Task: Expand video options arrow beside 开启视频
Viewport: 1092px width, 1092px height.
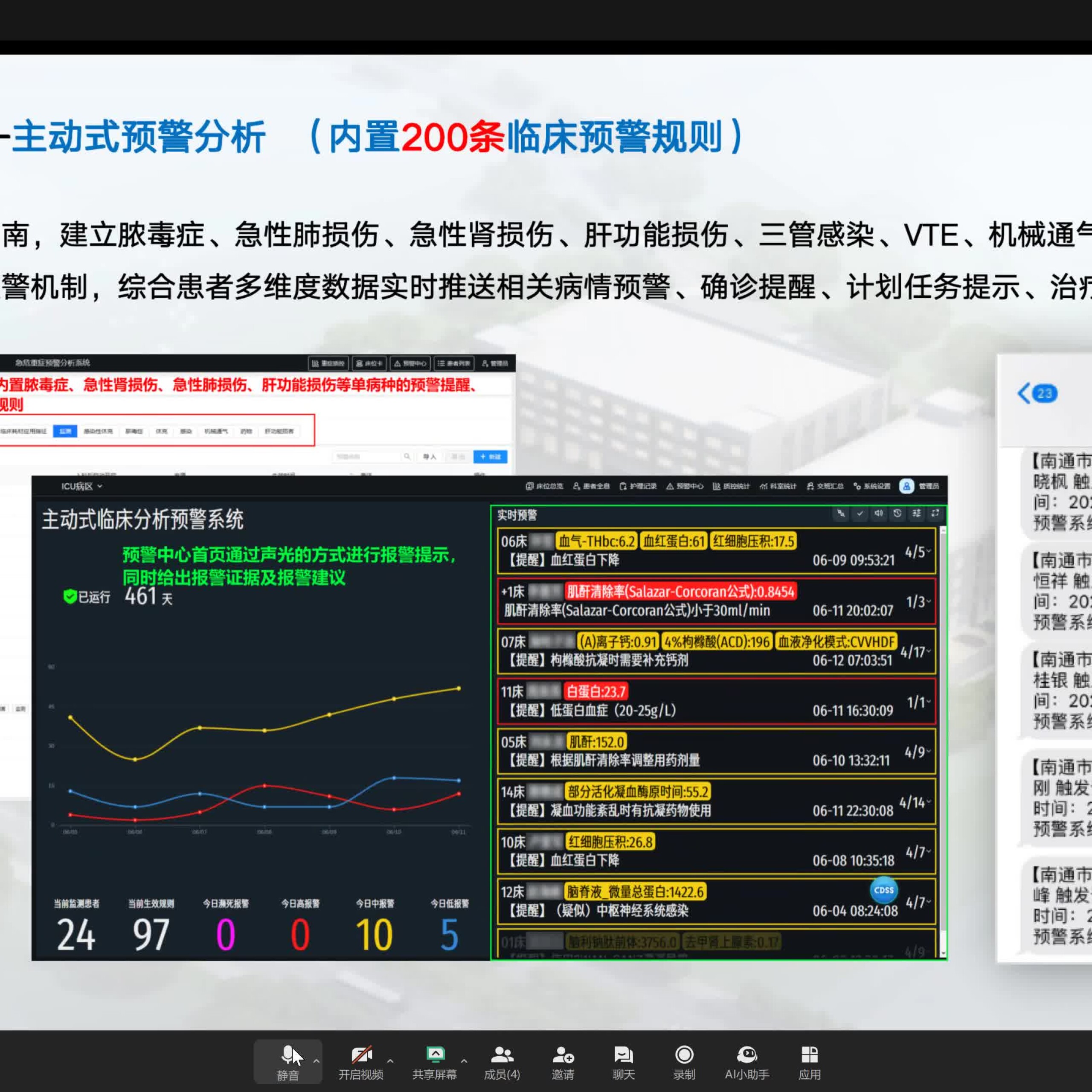Action: click(x=390, y=1061)
